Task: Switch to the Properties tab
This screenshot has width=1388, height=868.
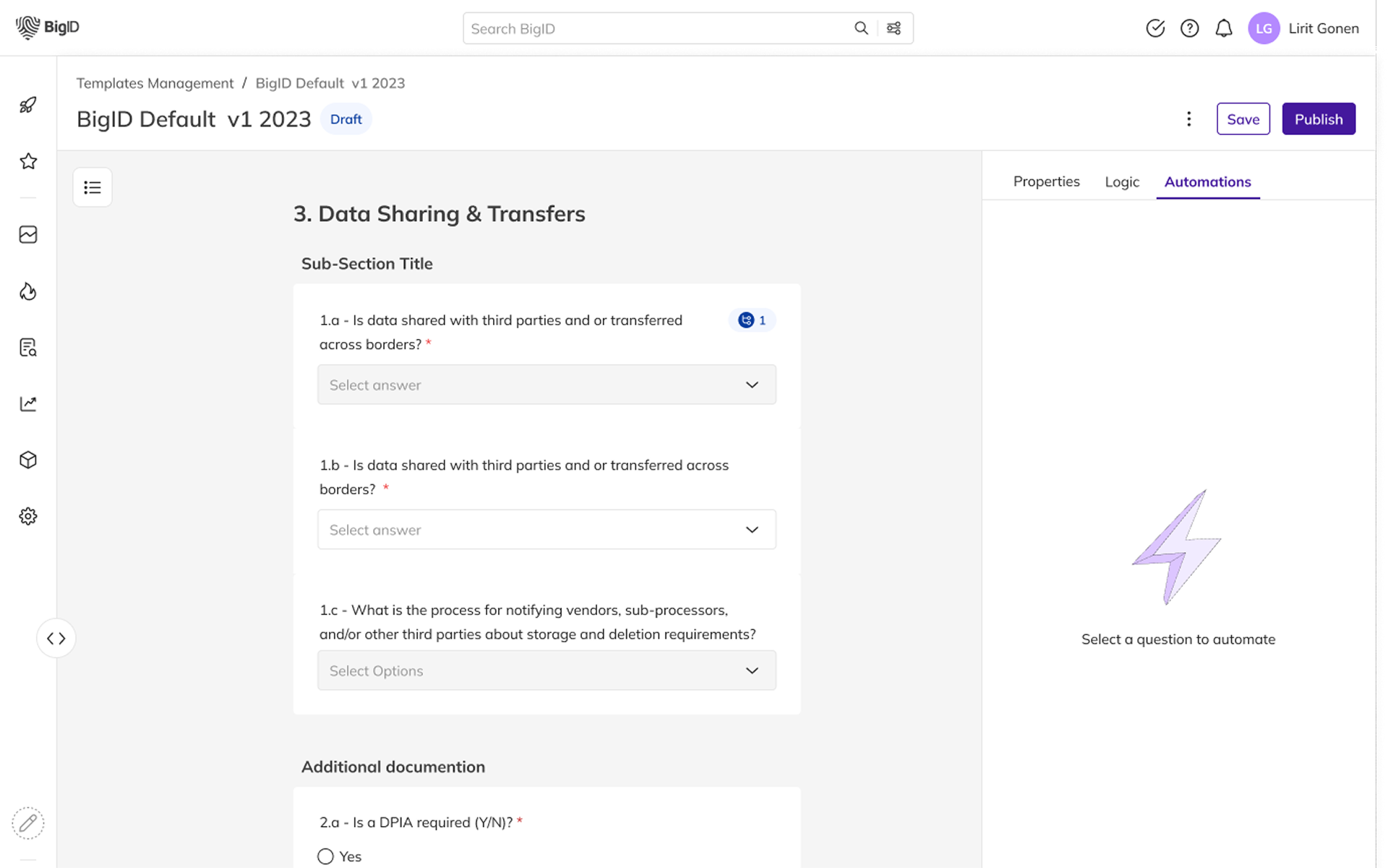Action: (1046, 181)
